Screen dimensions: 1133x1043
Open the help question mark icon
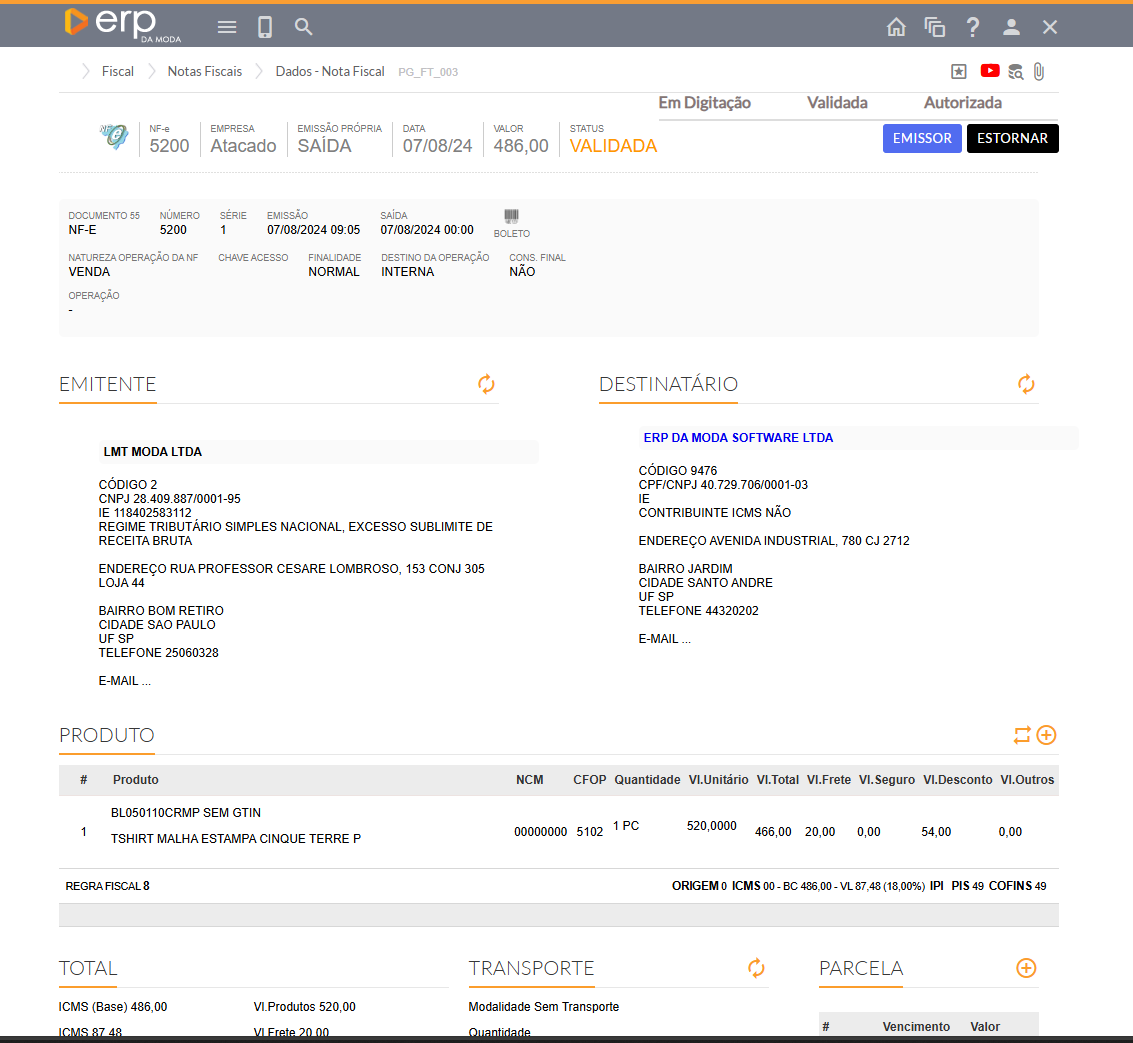972,27
